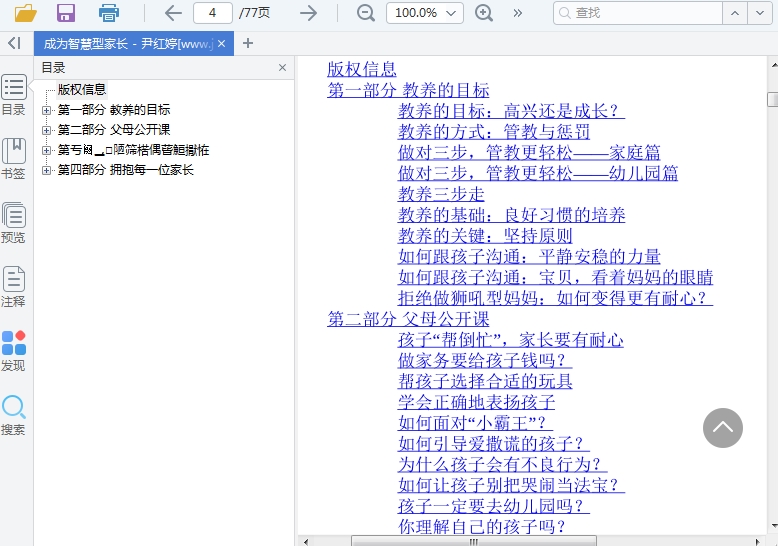The height and width of the screenshot is (546, 778).
Task: Open the 搜索 search sidebar panel
Action: tap(14, 415)
